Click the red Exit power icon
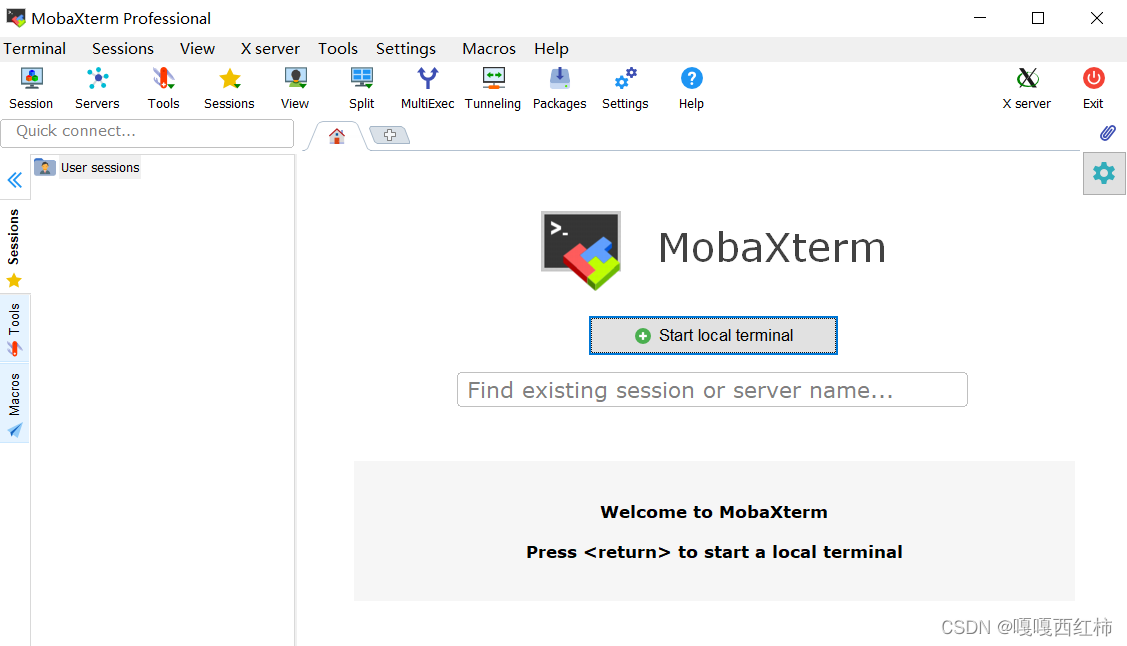Screen dimensions: 1127x646 (1093, 88)
